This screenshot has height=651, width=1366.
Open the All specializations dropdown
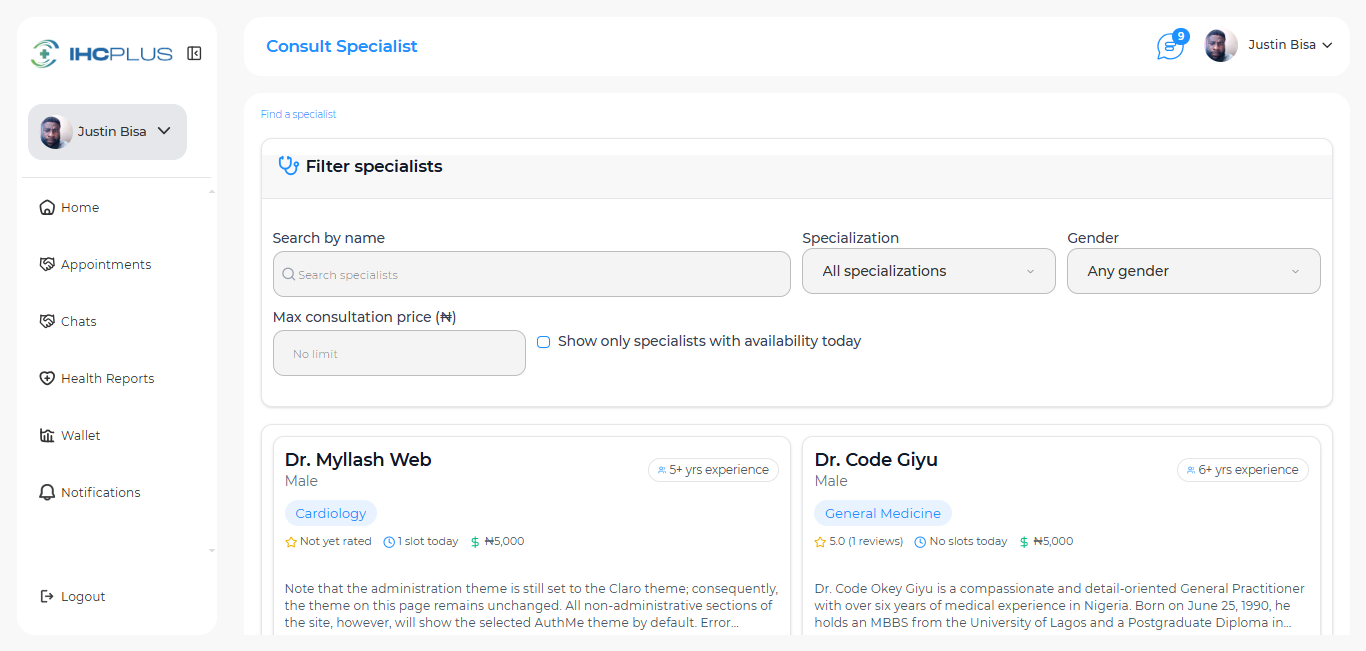928,271
